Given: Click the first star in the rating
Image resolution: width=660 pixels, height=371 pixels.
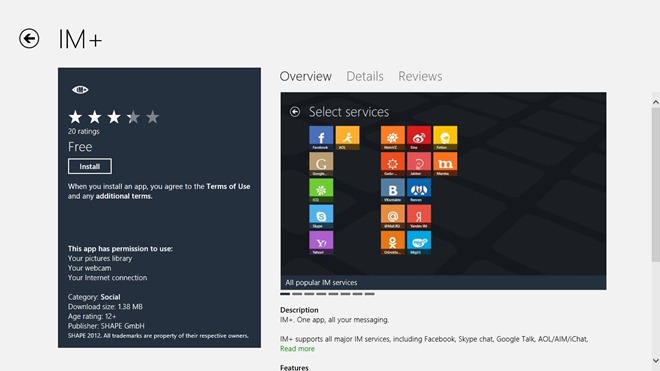Looking at the screenshot, I should tap(75, 117).
